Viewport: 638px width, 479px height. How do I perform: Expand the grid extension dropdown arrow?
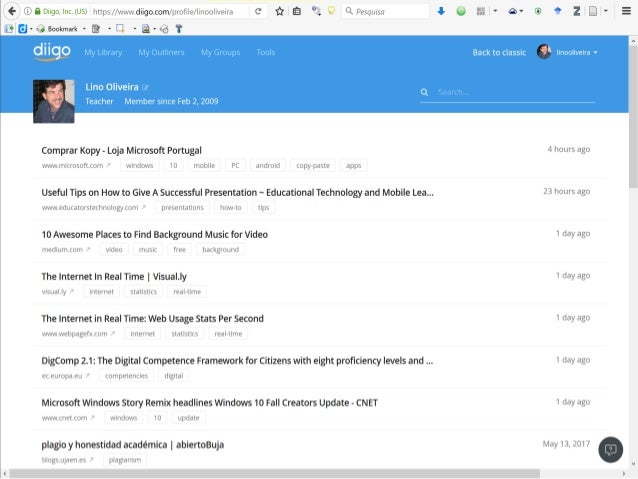click(x=495, y=11)
